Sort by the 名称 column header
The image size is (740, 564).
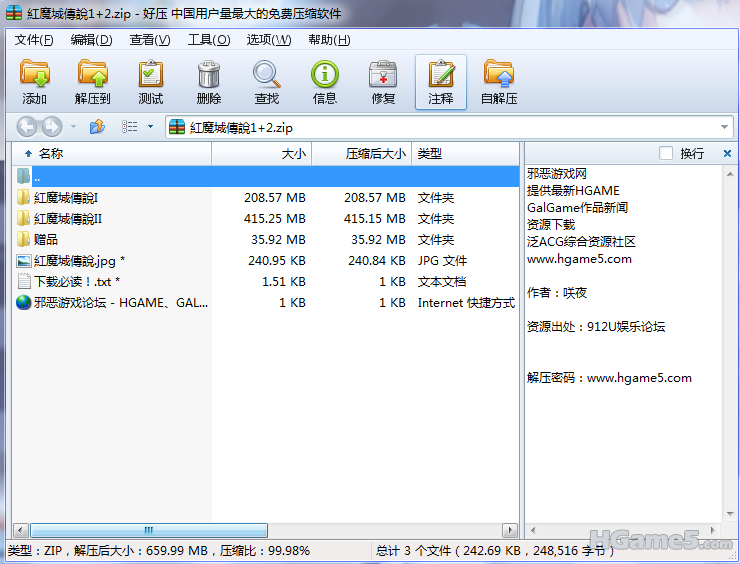click(x=112, y=153)
